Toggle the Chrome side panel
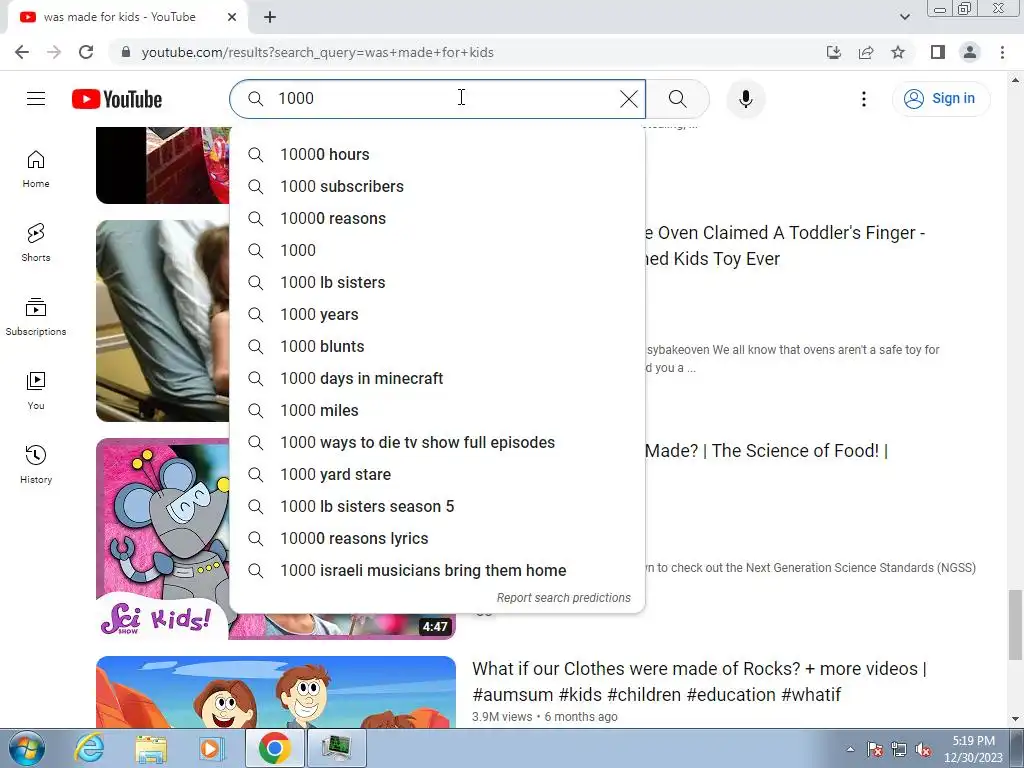Viewport: 1024px width, 768px height. point(938,52)
